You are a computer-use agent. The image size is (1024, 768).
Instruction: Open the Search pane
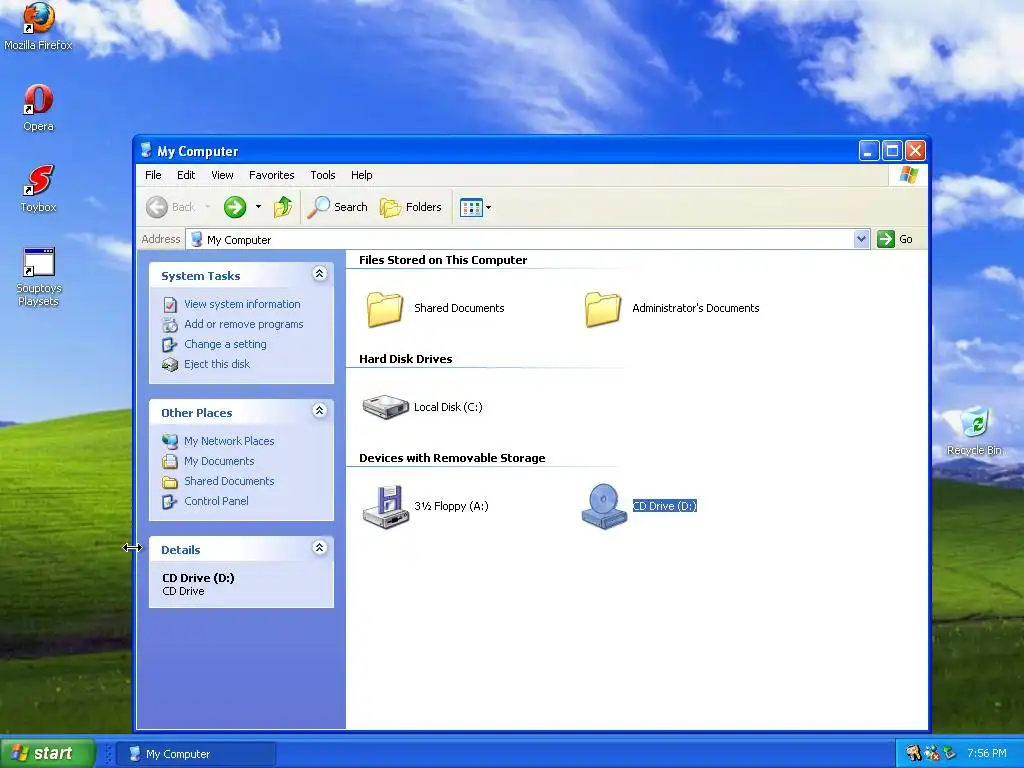pyautogui.click(x=337, y=207)
